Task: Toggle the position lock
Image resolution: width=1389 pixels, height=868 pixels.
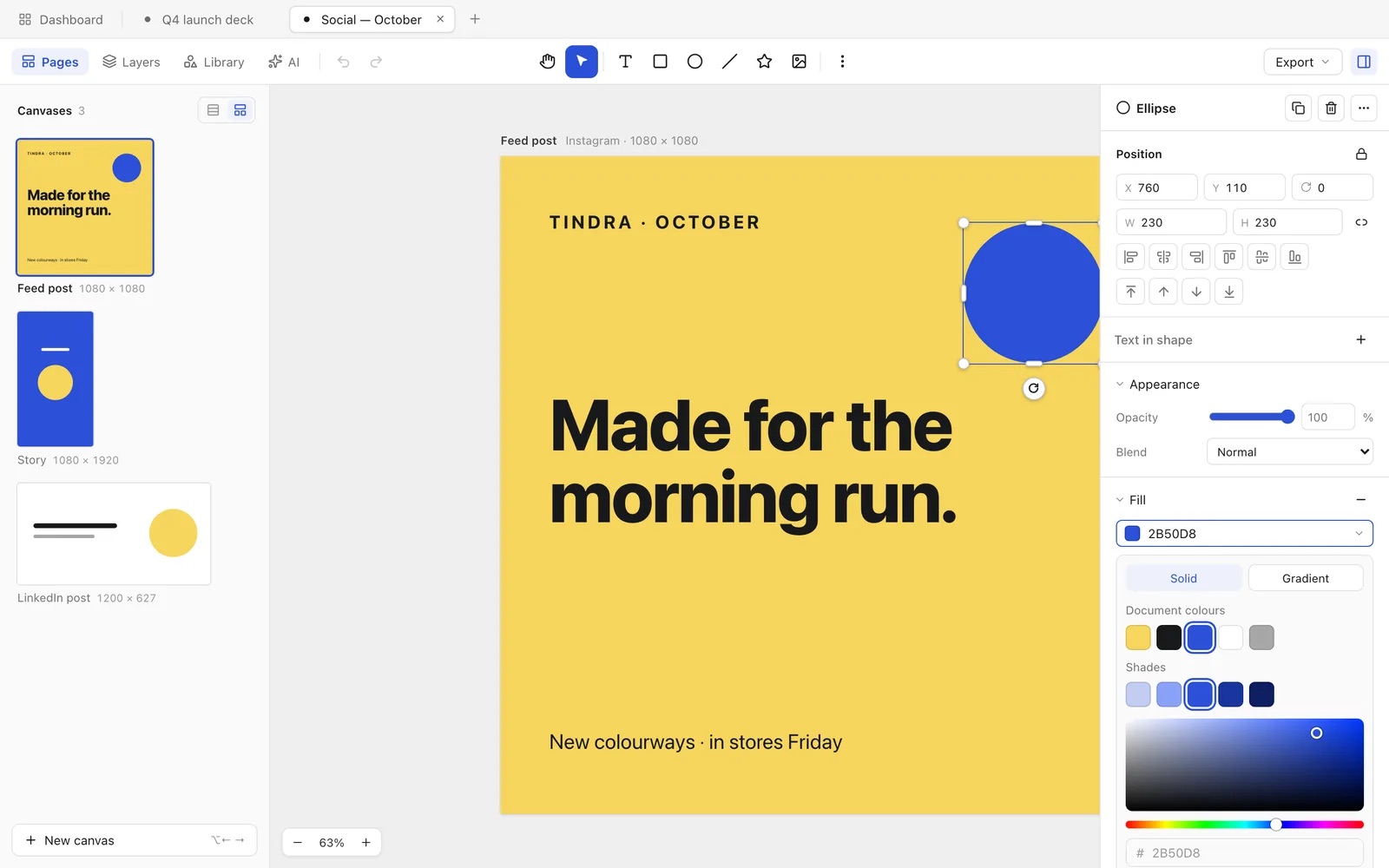Action: click(x=1361, y=154)
